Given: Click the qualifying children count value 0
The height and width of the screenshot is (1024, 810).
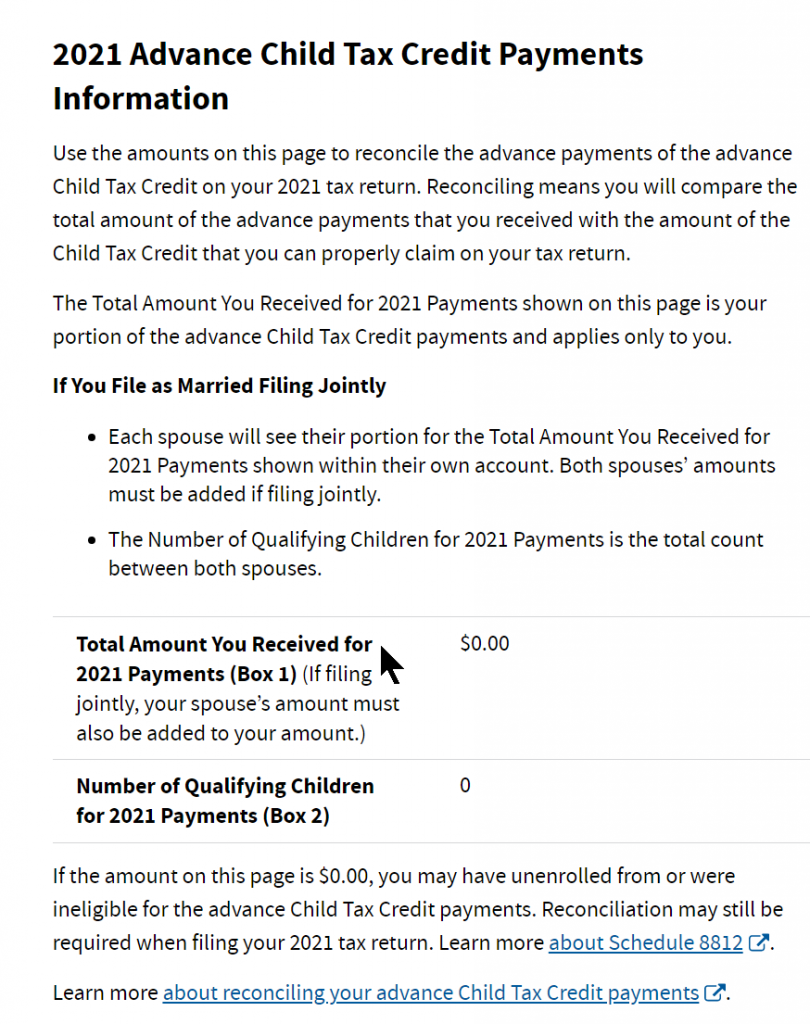Looking at the screenshot, I should tap(465, 785).
